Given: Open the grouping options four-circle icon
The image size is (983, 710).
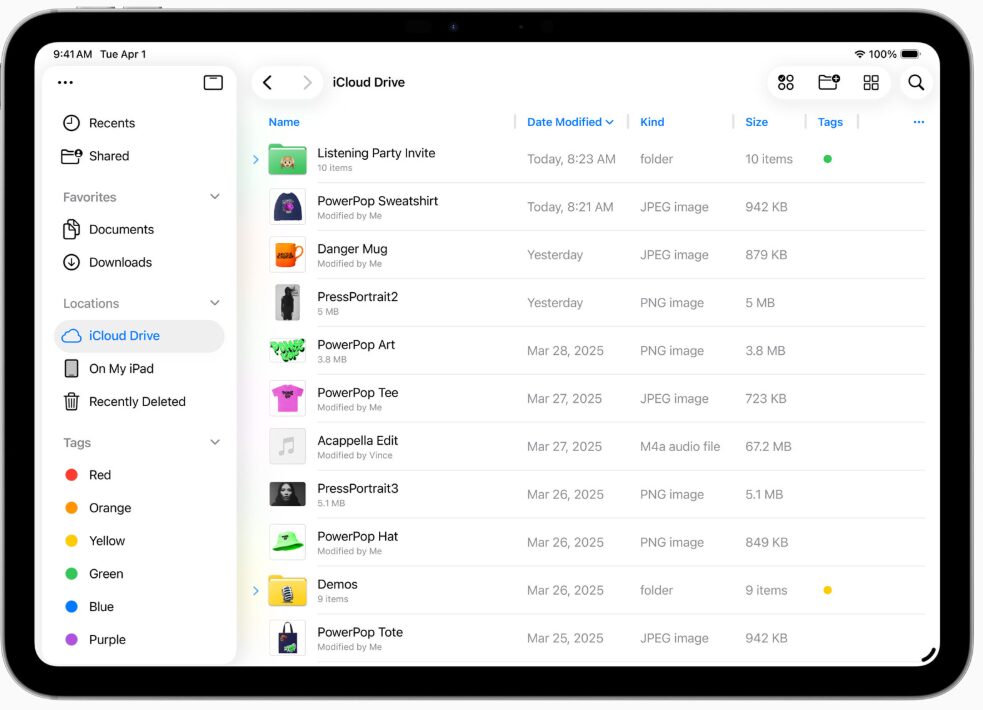Looking at the screenshot, I should [786, 83].
